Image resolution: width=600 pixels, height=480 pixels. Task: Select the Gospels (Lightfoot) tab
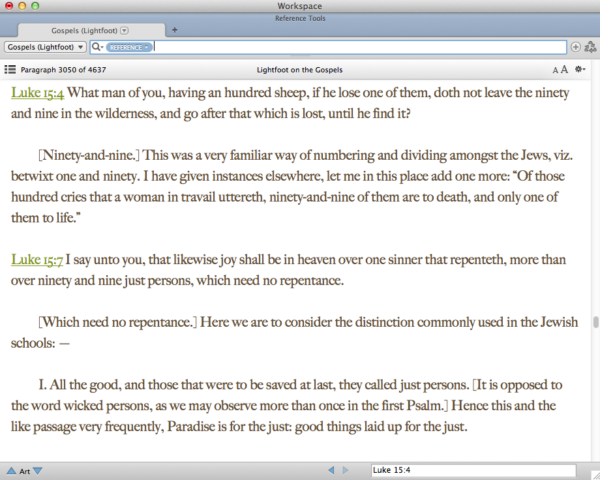[91, 30]
